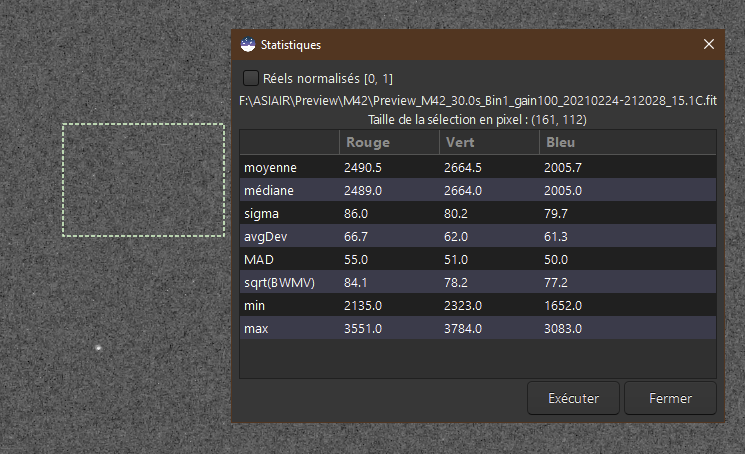
Task: Click the sigma Vert value 80.2
Action: coord(456,214)
